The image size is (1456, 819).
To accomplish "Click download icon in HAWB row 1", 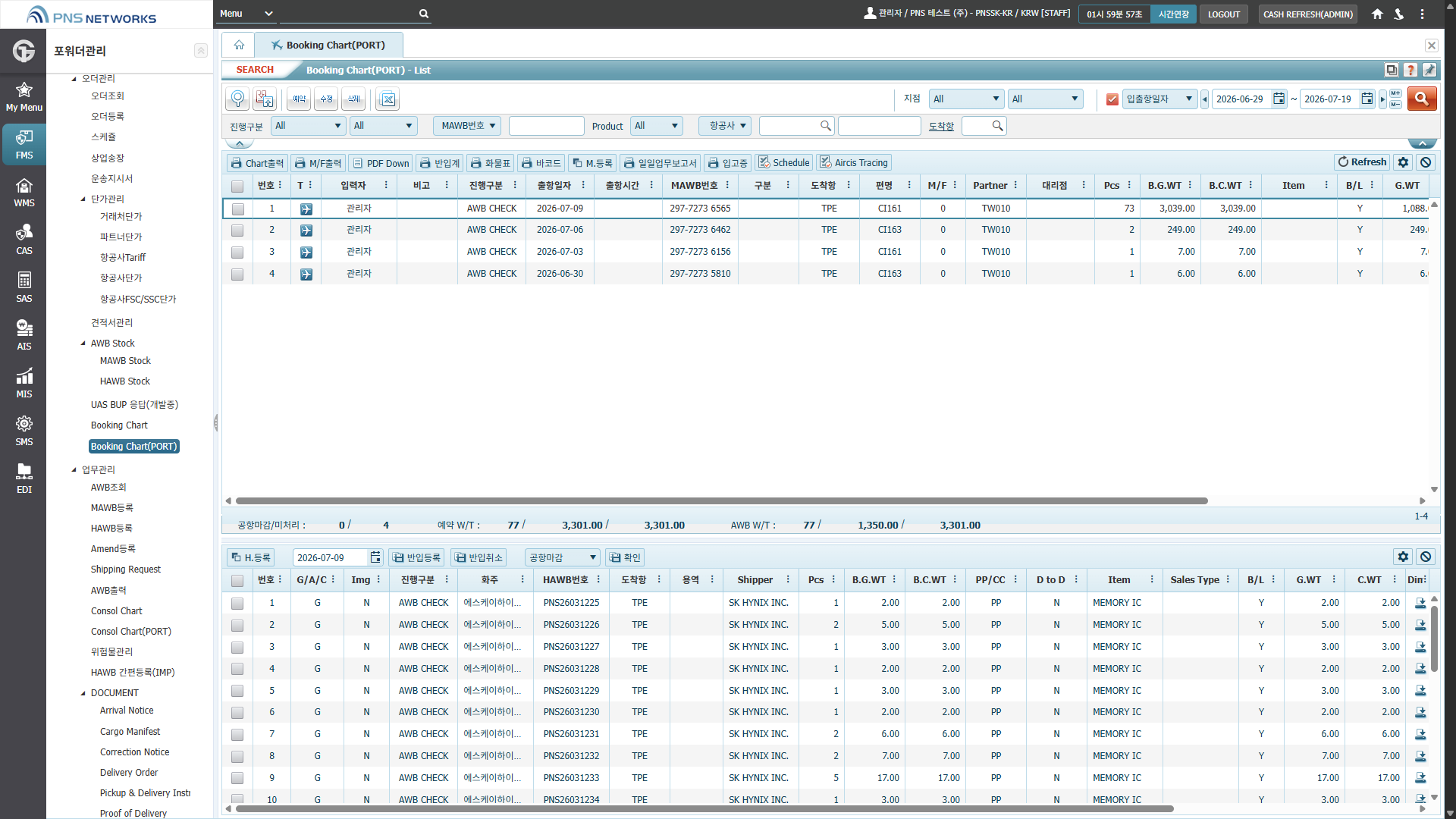I will [1420, 603].
